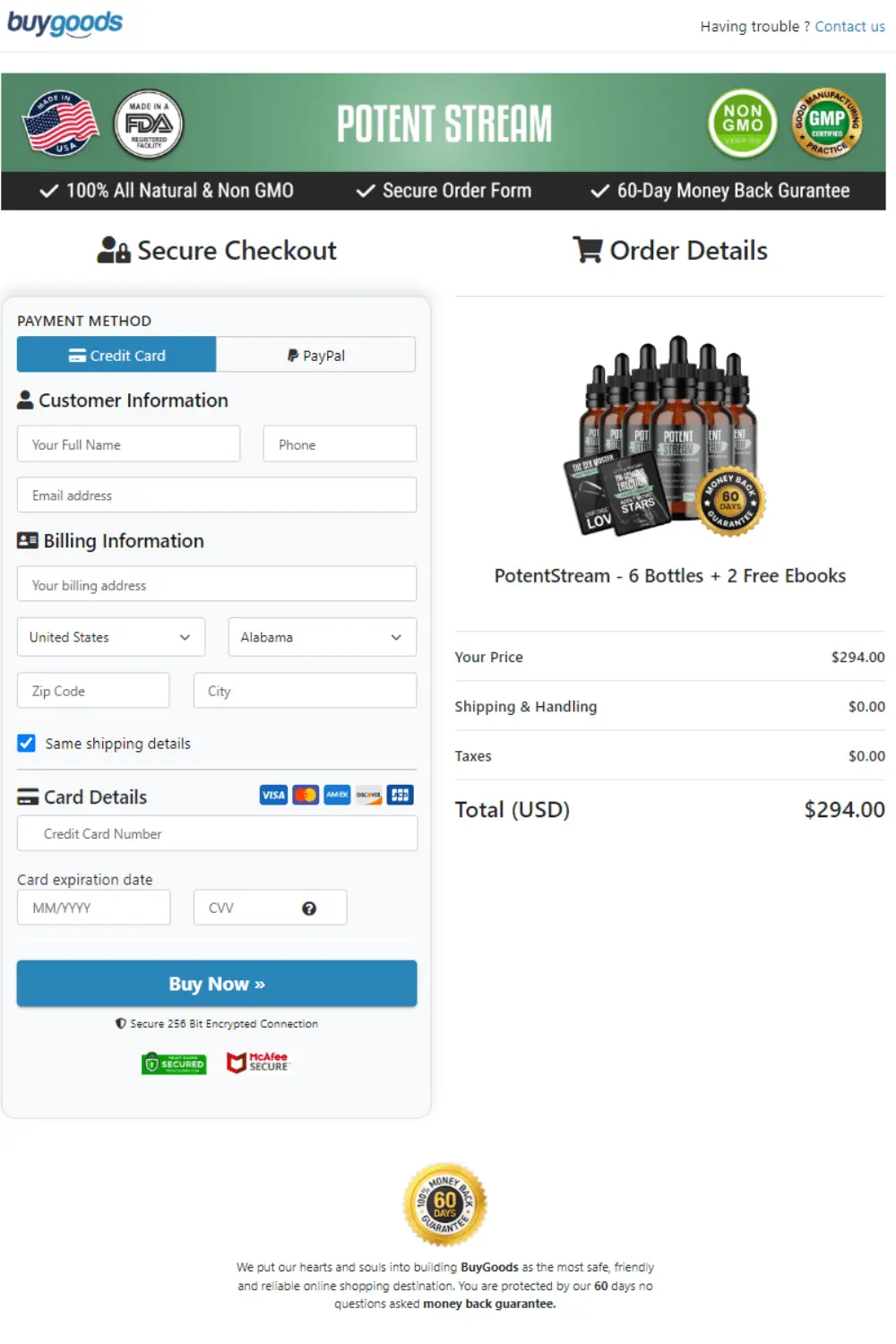896x1344 pixels.
Task: Open the Contact us link
Action: (x=849, y=26)
